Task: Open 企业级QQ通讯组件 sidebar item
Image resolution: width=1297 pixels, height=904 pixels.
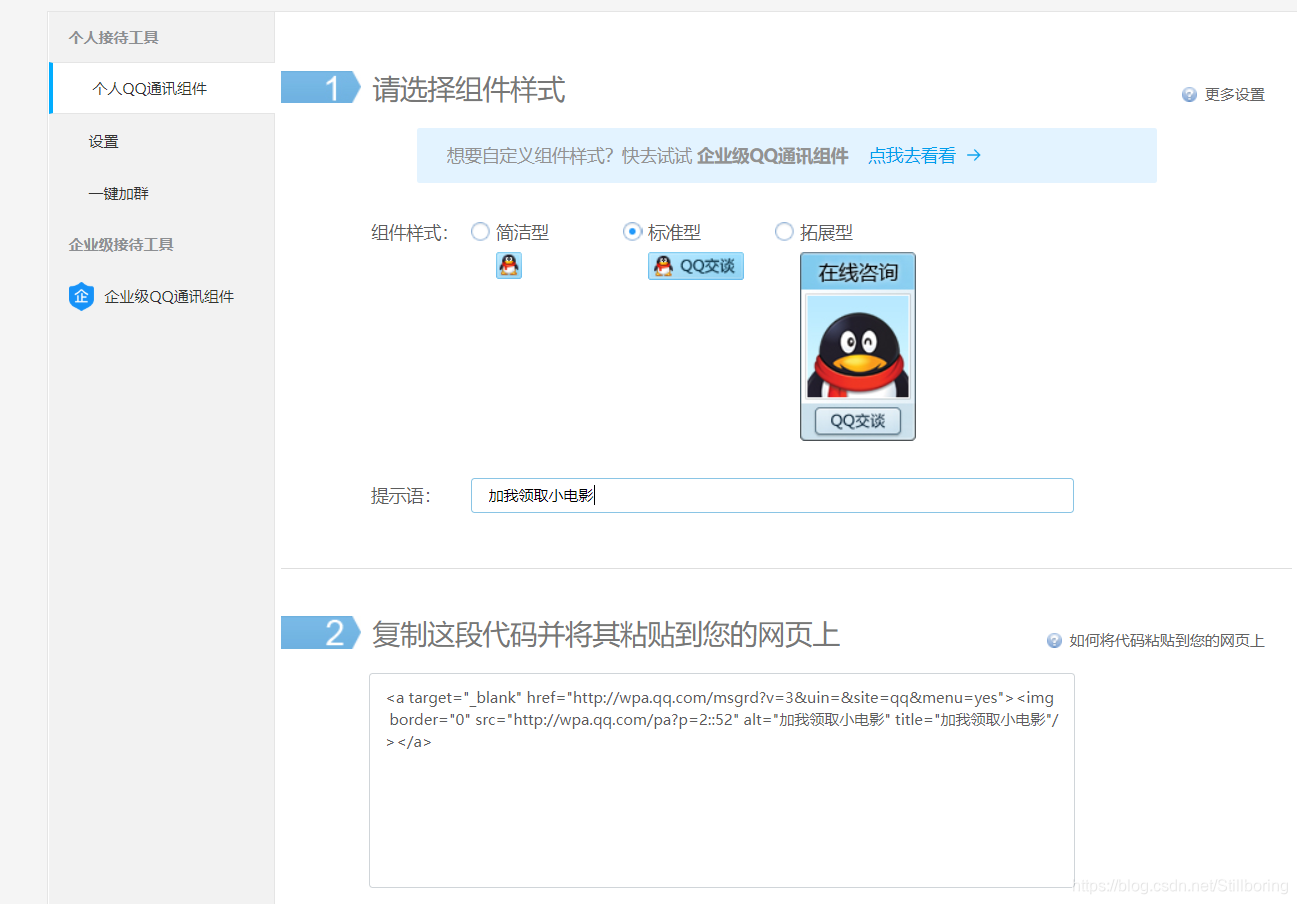Action: click(169, 296)
